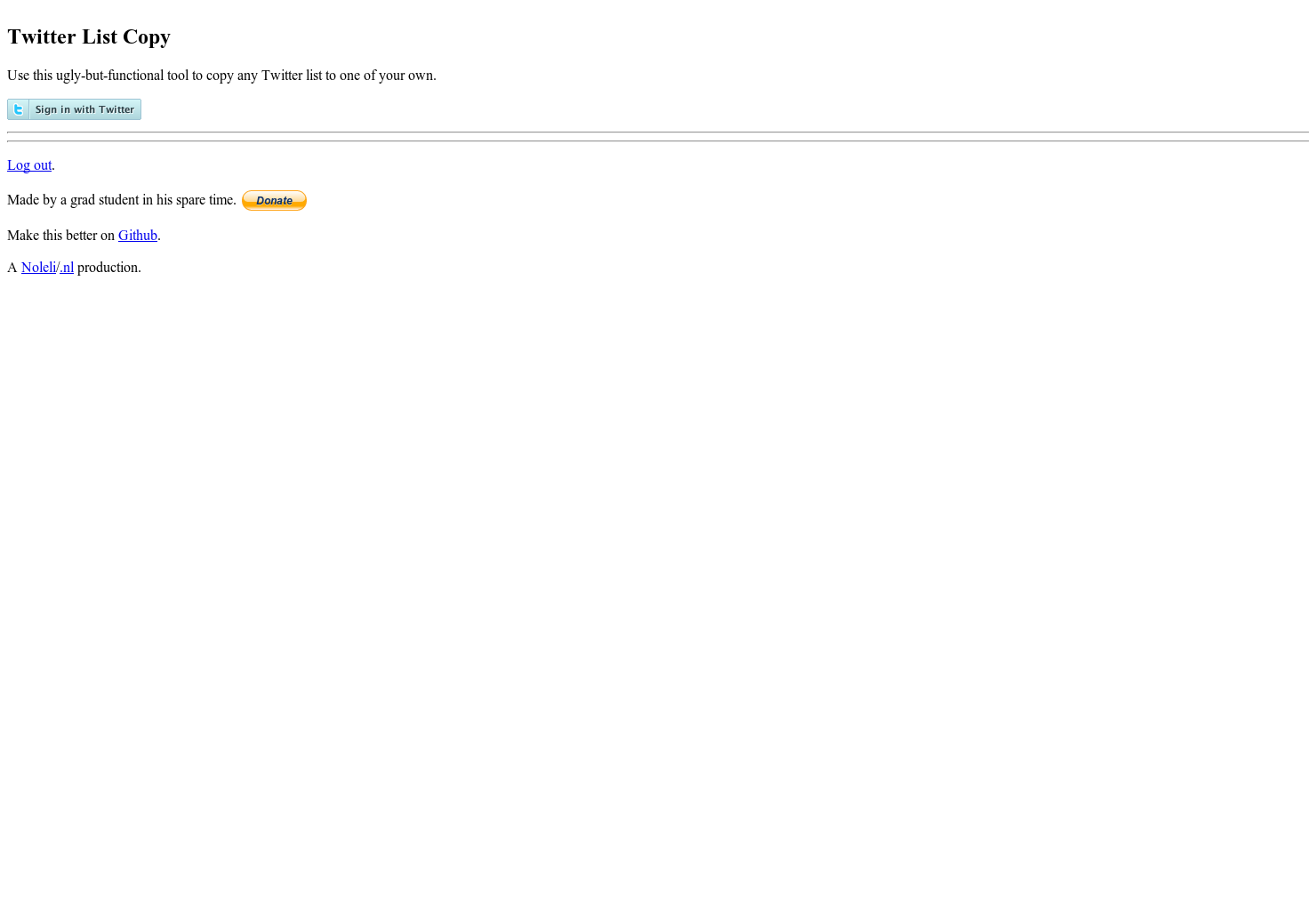Click the .nl domain shortcut link
Screen dimensions: 1316x922
[67, 267]
